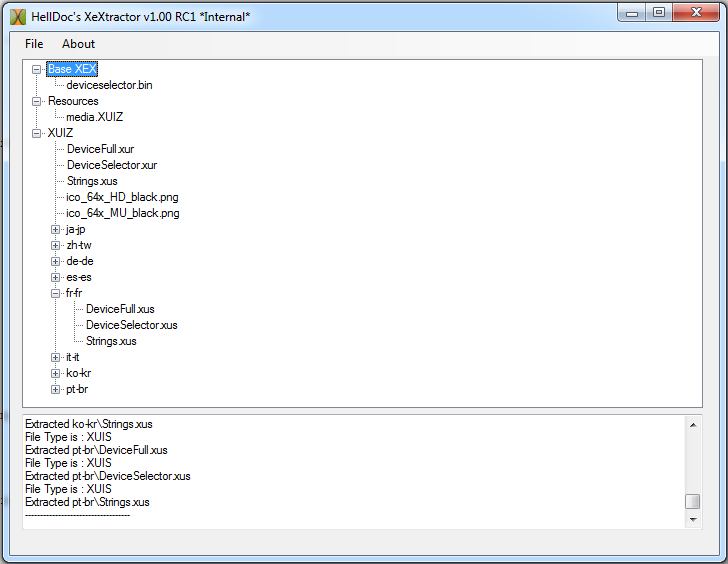Collapse the Resources tree node

(37, 101)
